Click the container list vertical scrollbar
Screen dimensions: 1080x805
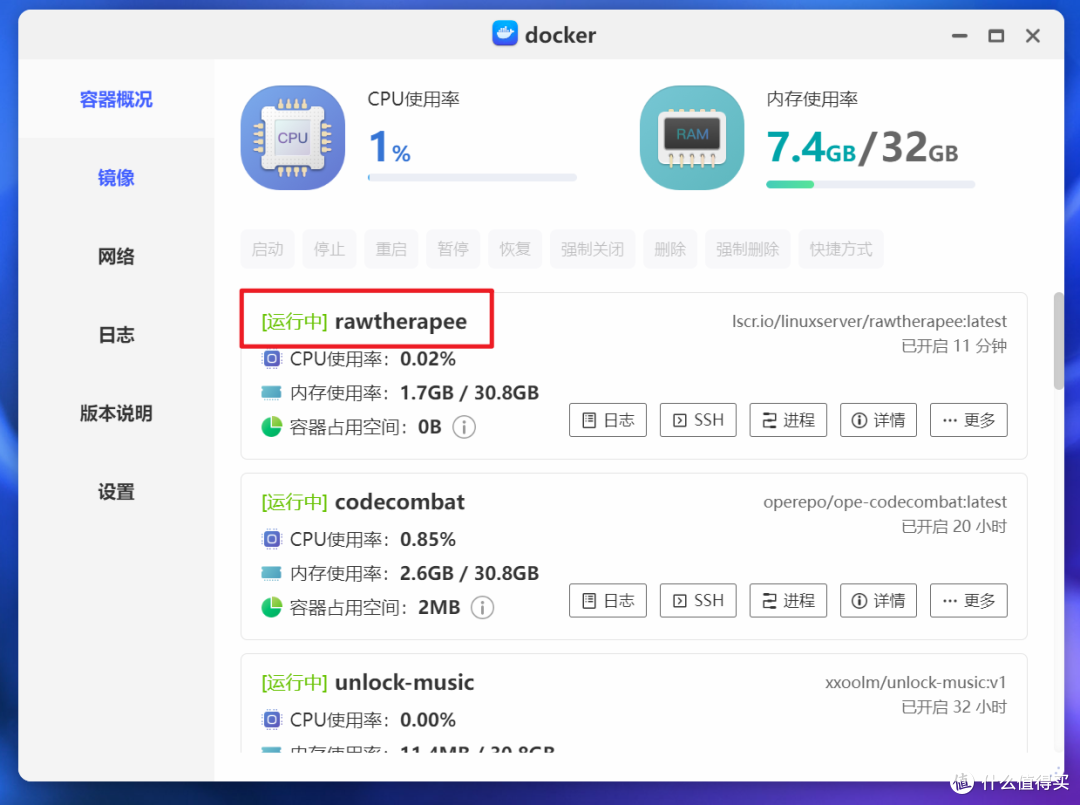click(x=1058, y=342)
